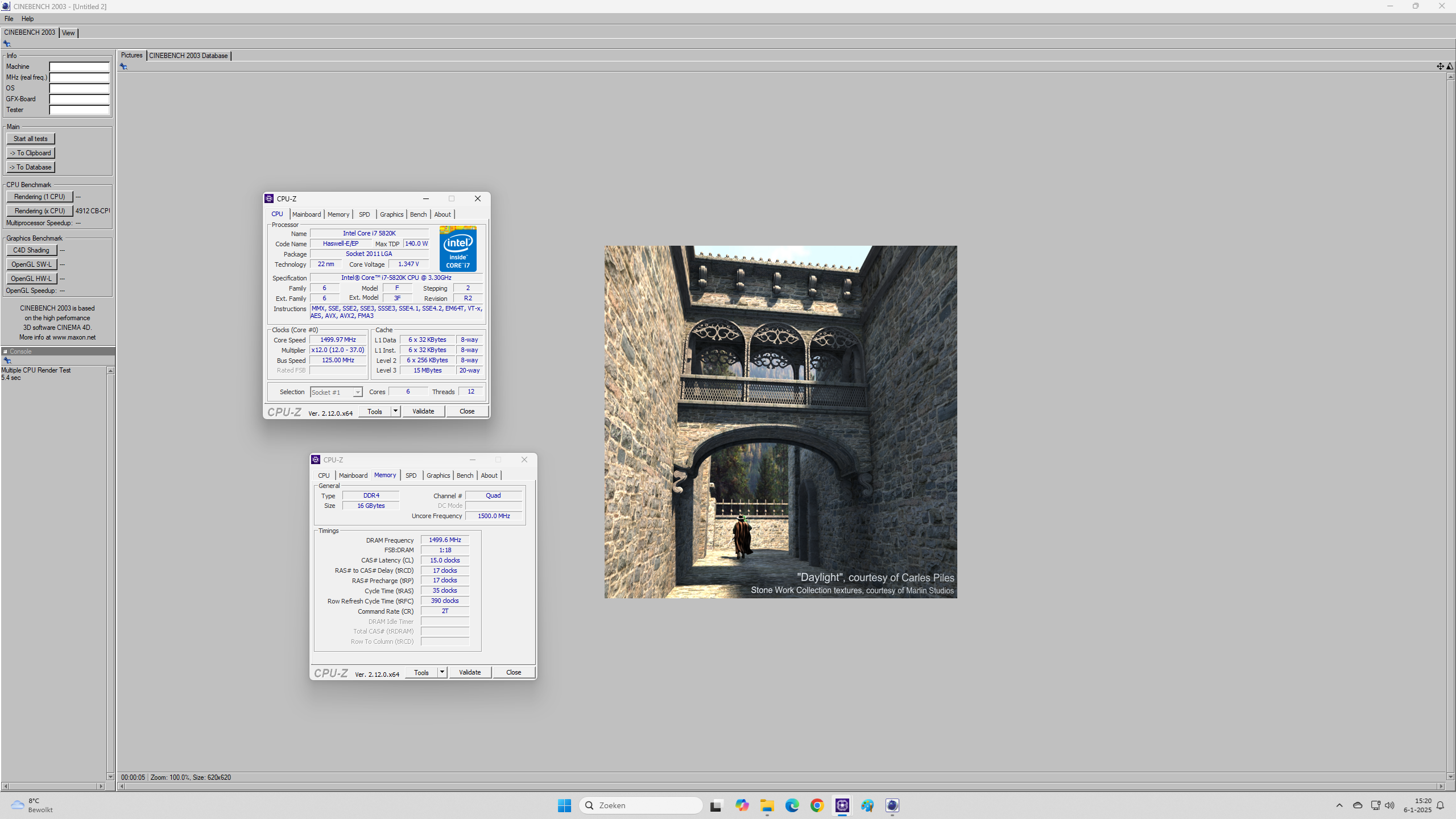Click the pin icon below the Pictures tab
The height and width of the screenshot is (819, 1456).
(x=123, y=67)
